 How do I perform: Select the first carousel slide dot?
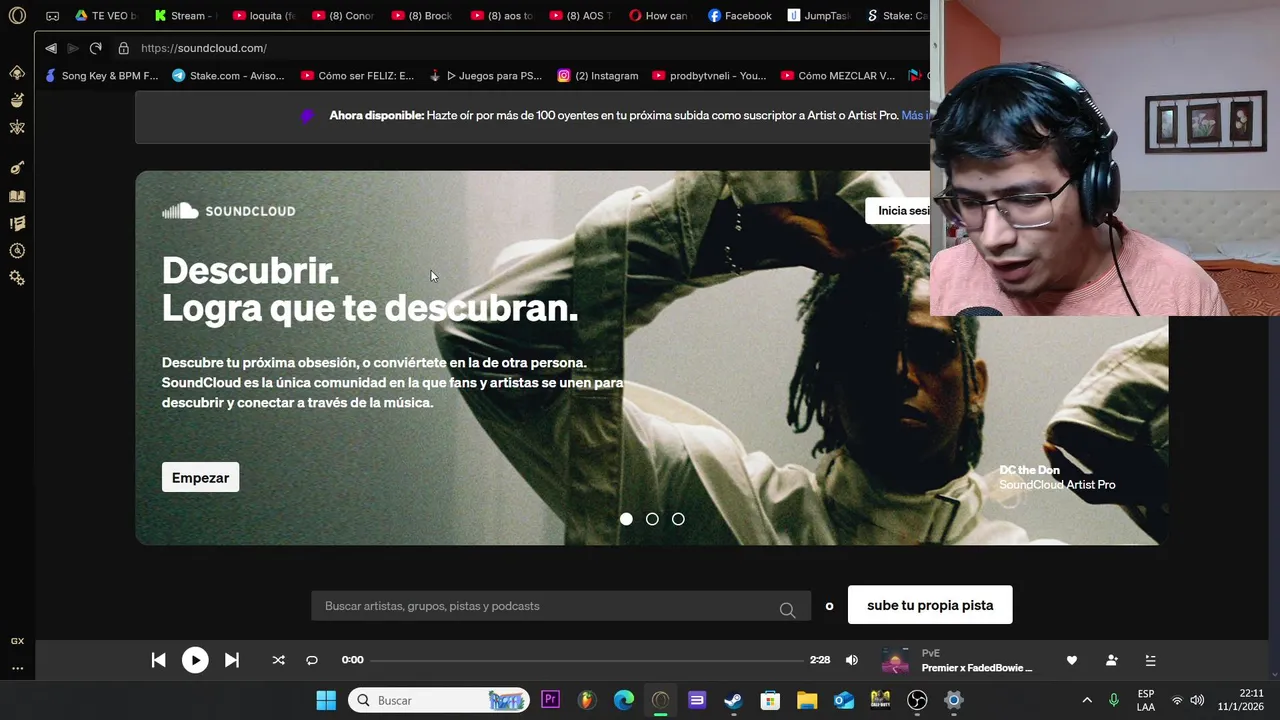coord(626,519)
